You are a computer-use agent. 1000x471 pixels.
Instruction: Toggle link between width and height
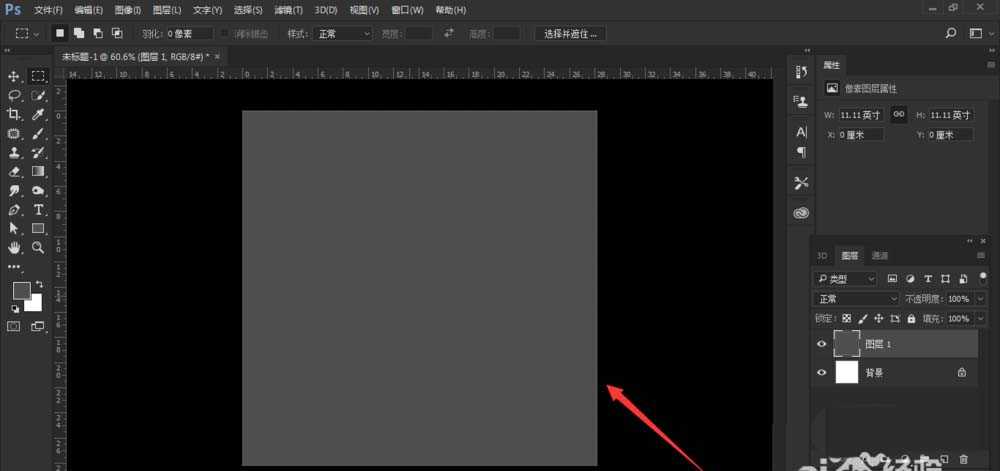(x=899, y=115)
